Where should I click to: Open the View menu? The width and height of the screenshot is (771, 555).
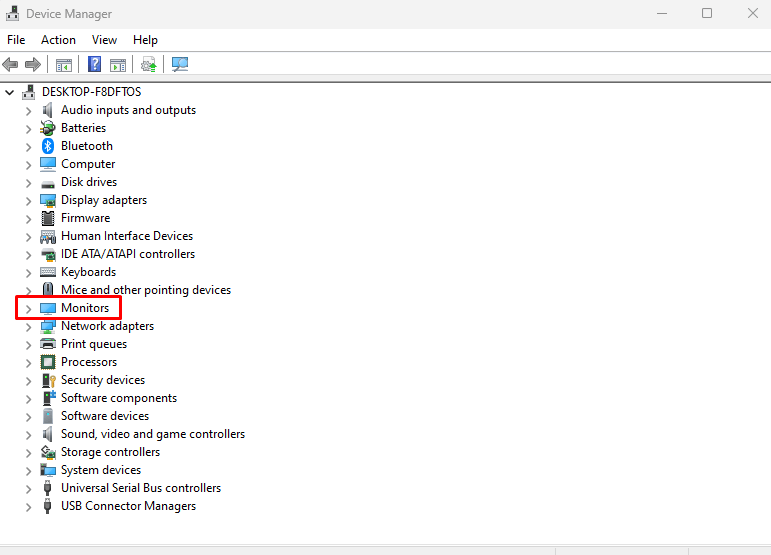click(104, 40)
